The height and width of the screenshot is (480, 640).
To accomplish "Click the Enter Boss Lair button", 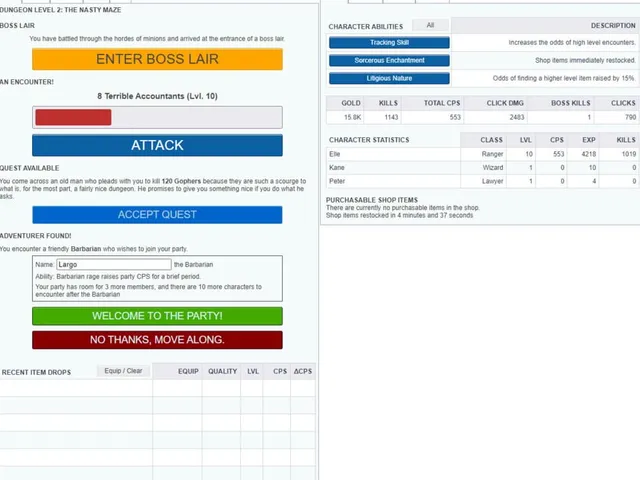I will pyautogui.click(x=157, y=59).
